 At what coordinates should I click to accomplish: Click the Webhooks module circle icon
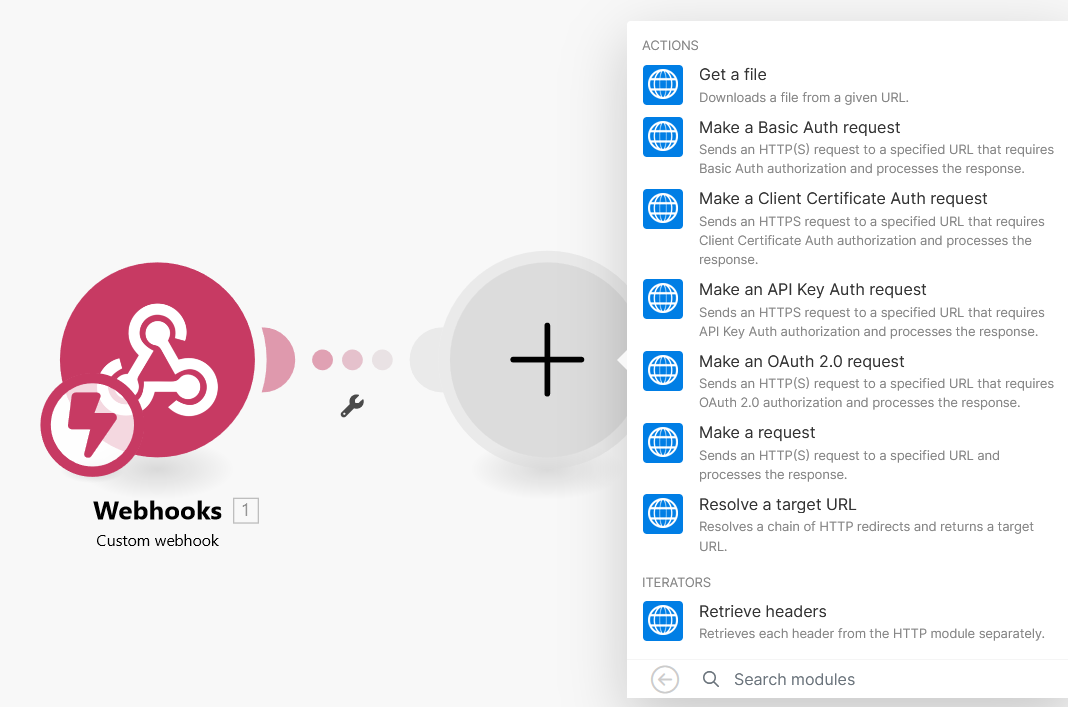[x=157, y=360]
